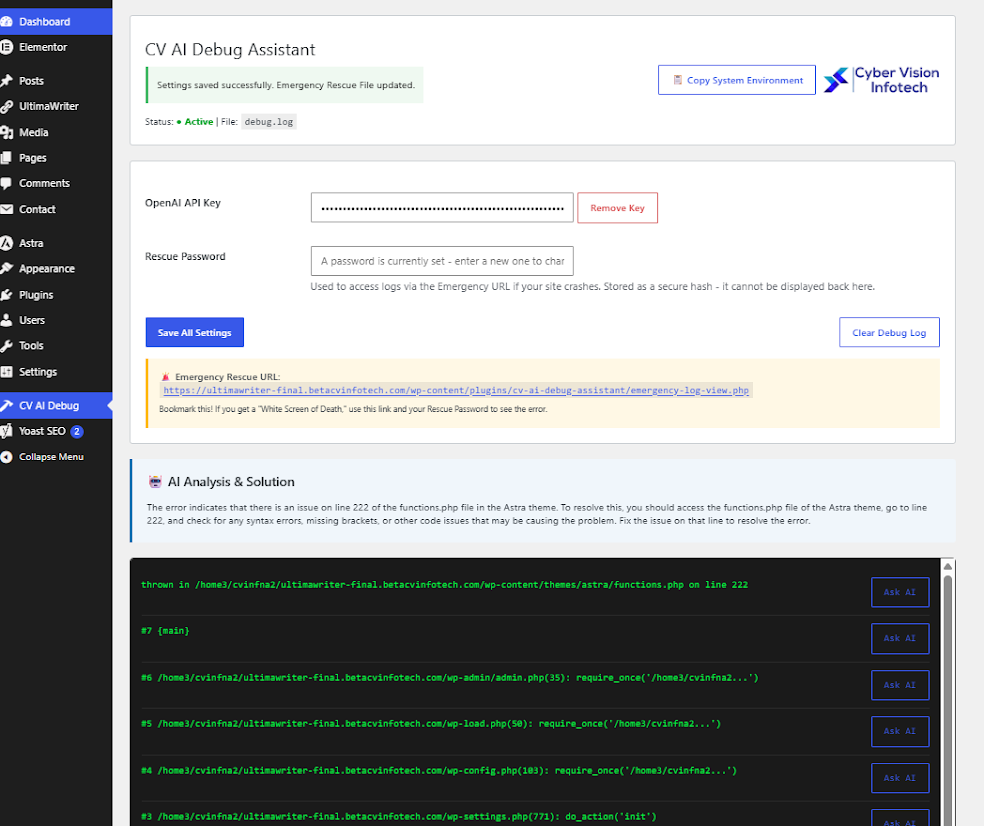The height and width of the screenshot is (826, 984).
Task: Click the Posts pin icon
Action: coord(6,81)
